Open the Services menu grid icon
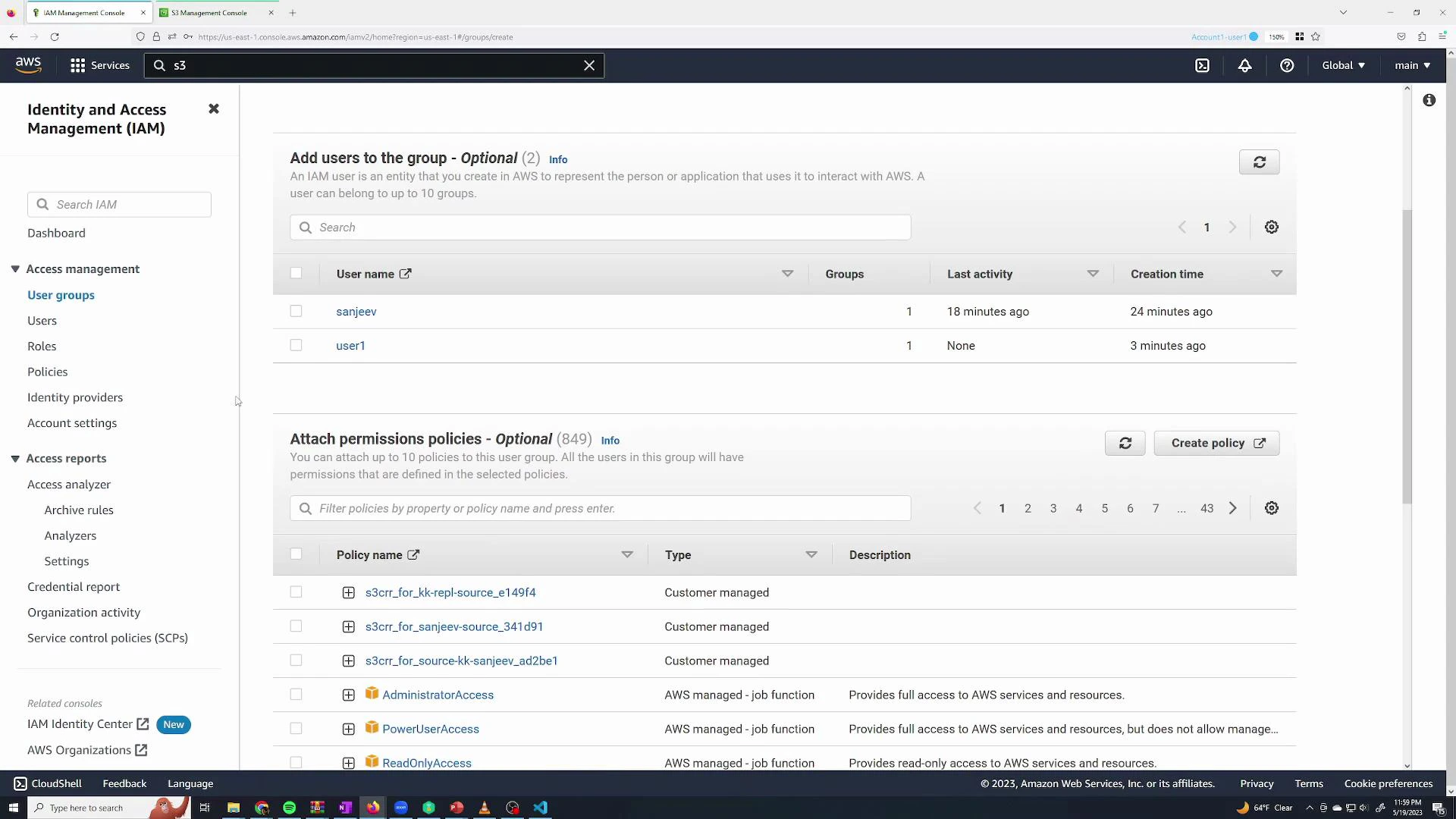 pos(77,65)
